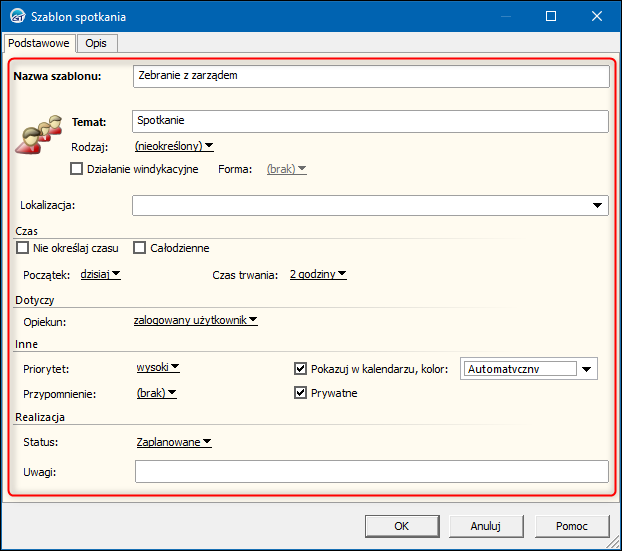Click the "Czas" section header
The image size is (622, 551).
pyautogui.click(x=27, y=231)
